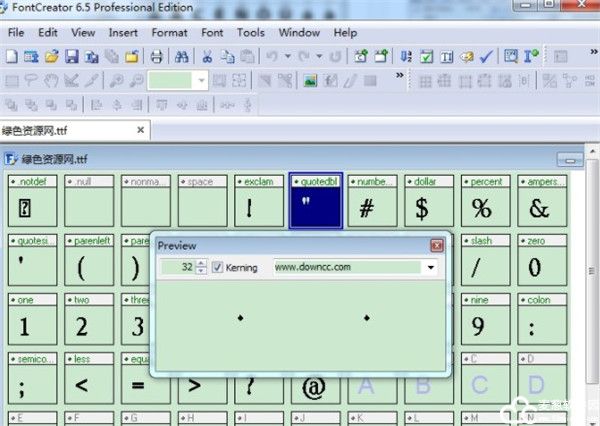This screenshot has width=600, height=426.
Task: Click the Import image icon
Action: [x=310, y=81]
